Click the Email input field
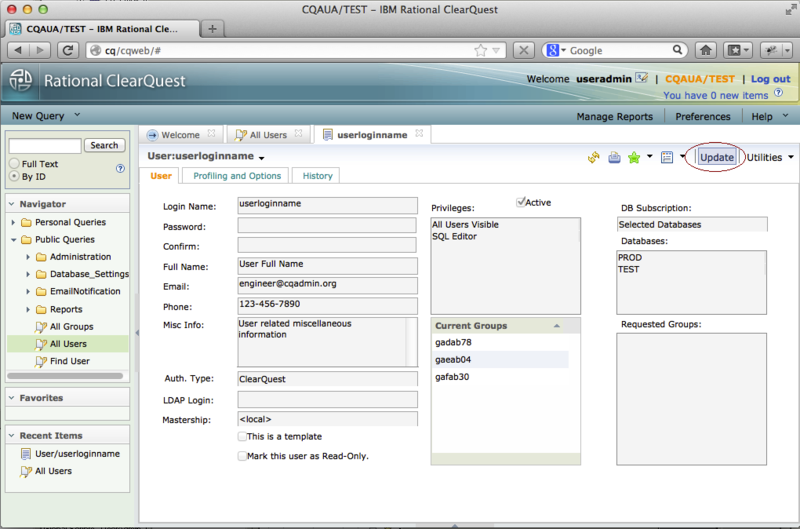The image size is (800, 529). click(327, 285)
